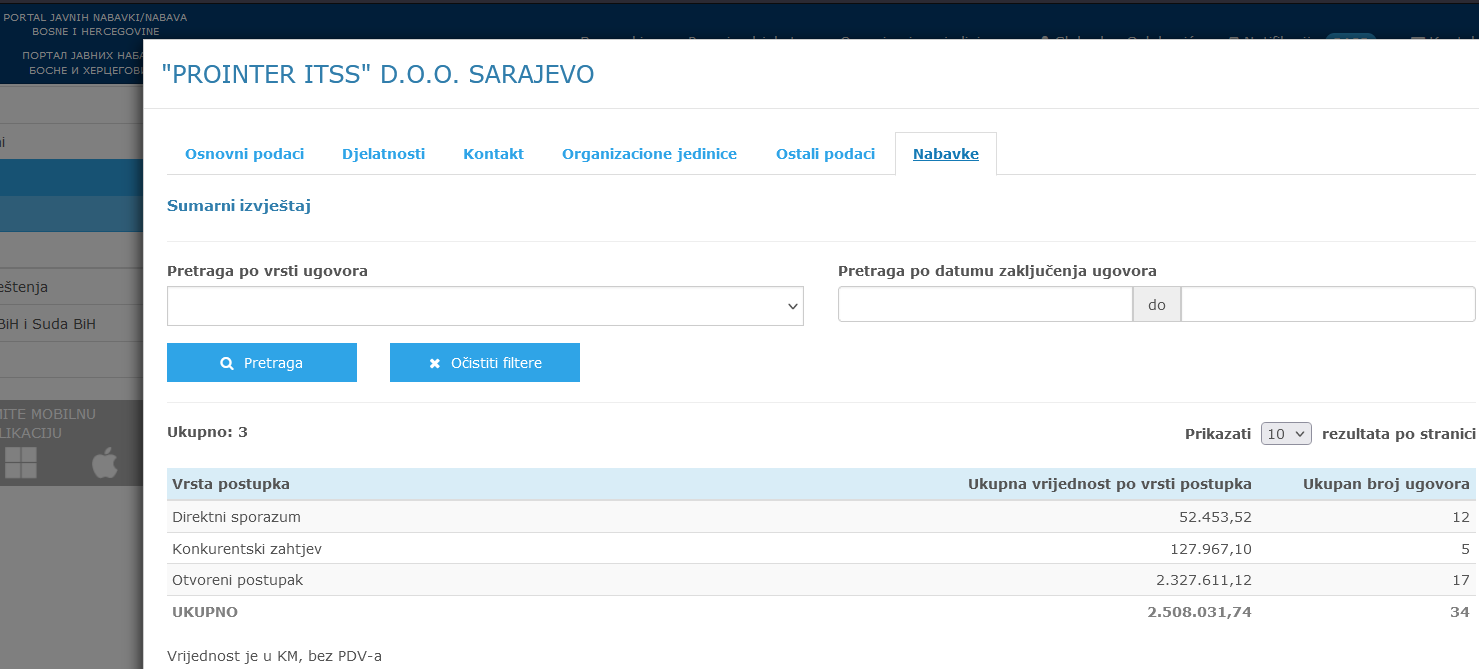Image resolution: width=1479 pixels, height=669 pixels.
Task: Click the Vrsta postupka column header
Action: [x=231, y=484]
